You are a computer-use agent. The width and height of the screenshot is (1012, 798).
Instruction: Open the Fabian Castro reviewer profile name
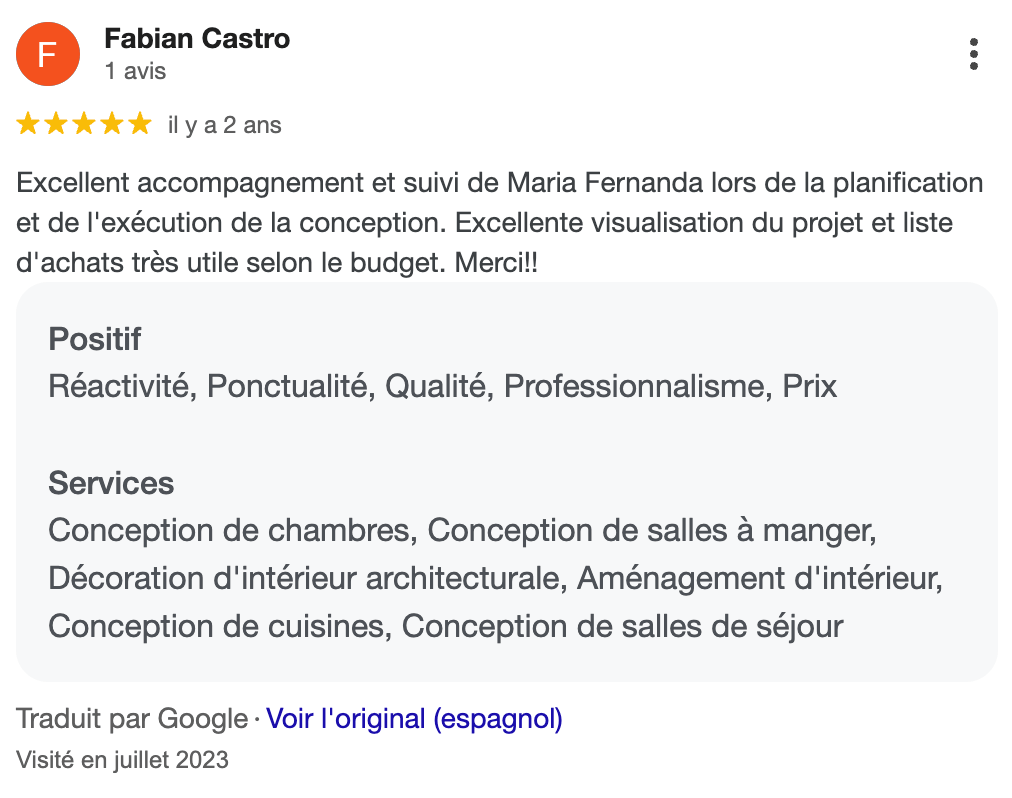coord(197,39)
